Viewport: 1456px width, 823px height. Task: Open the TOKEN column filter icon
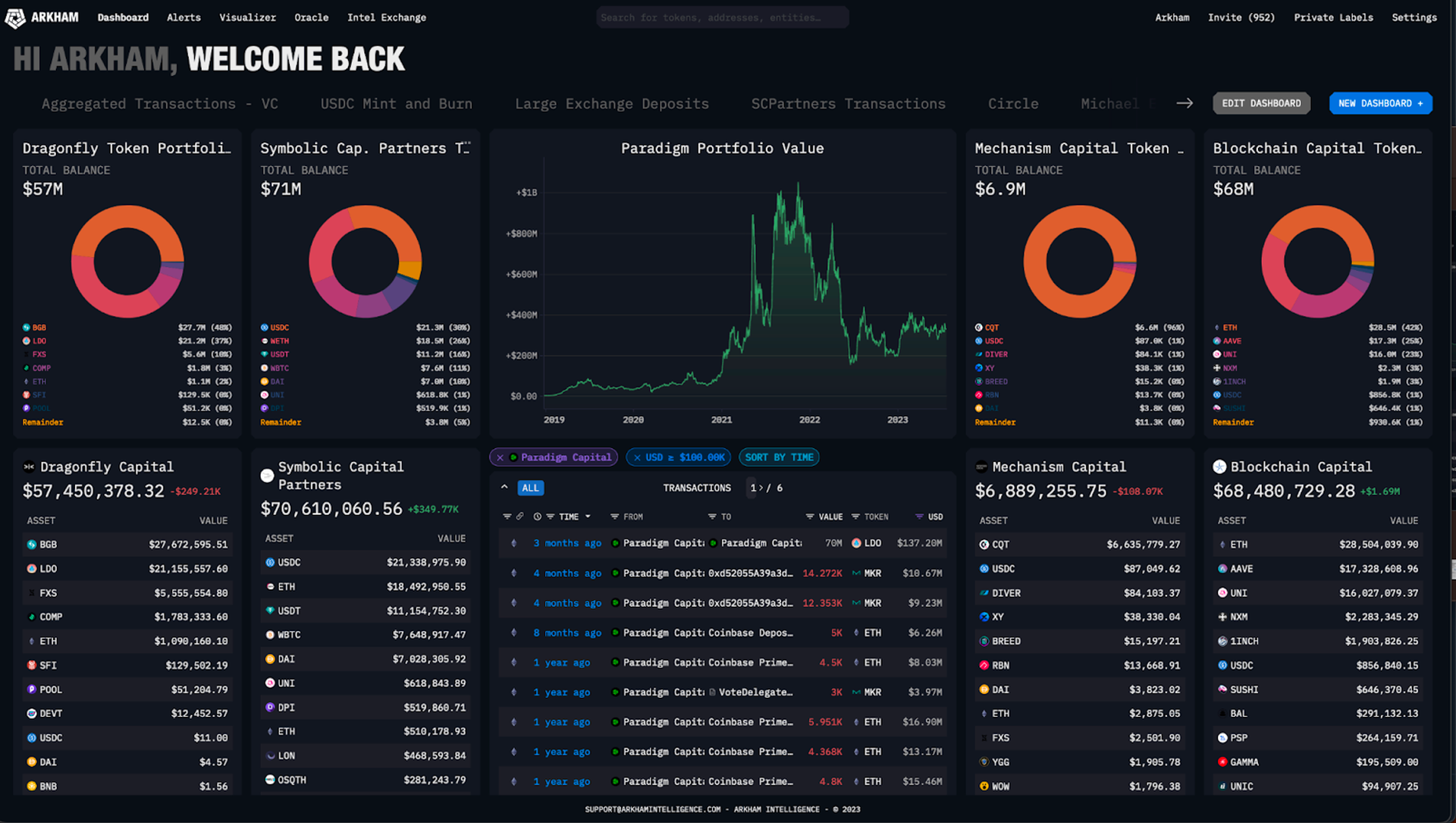pos(855,517)
